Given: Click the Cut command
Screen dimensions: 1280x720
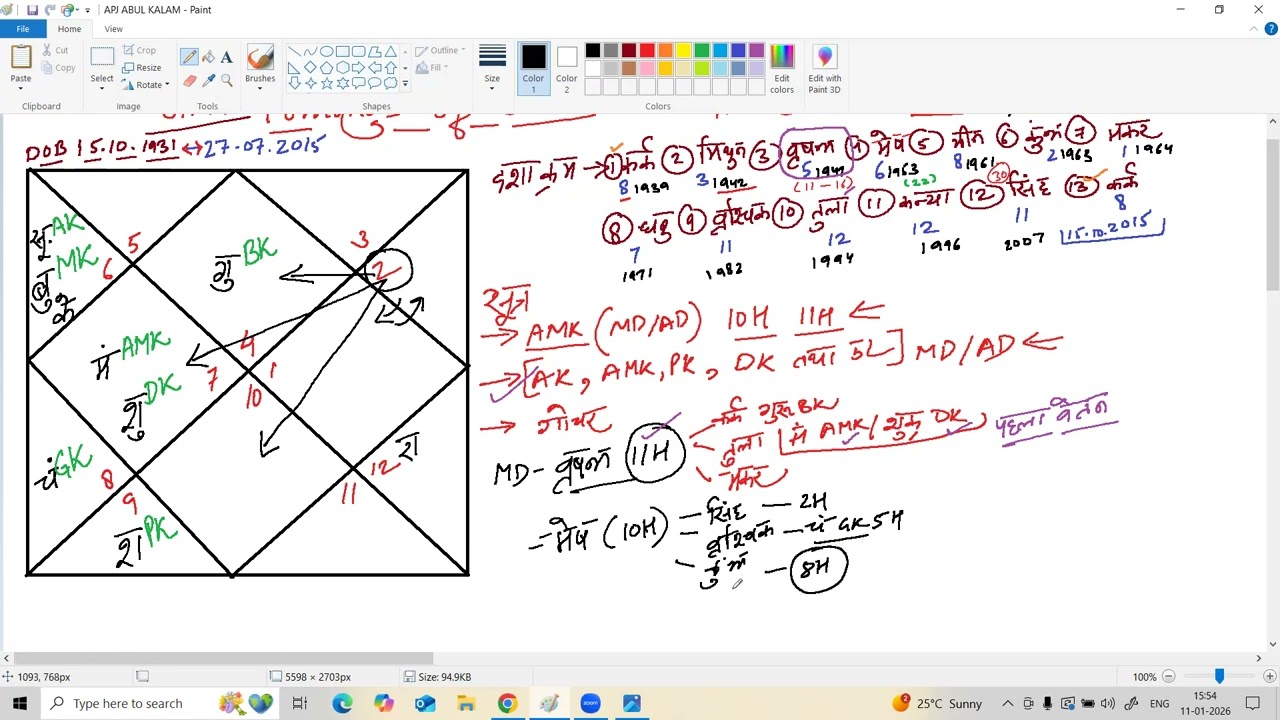Looking at the screenshot, I should [x=54, y=50].
